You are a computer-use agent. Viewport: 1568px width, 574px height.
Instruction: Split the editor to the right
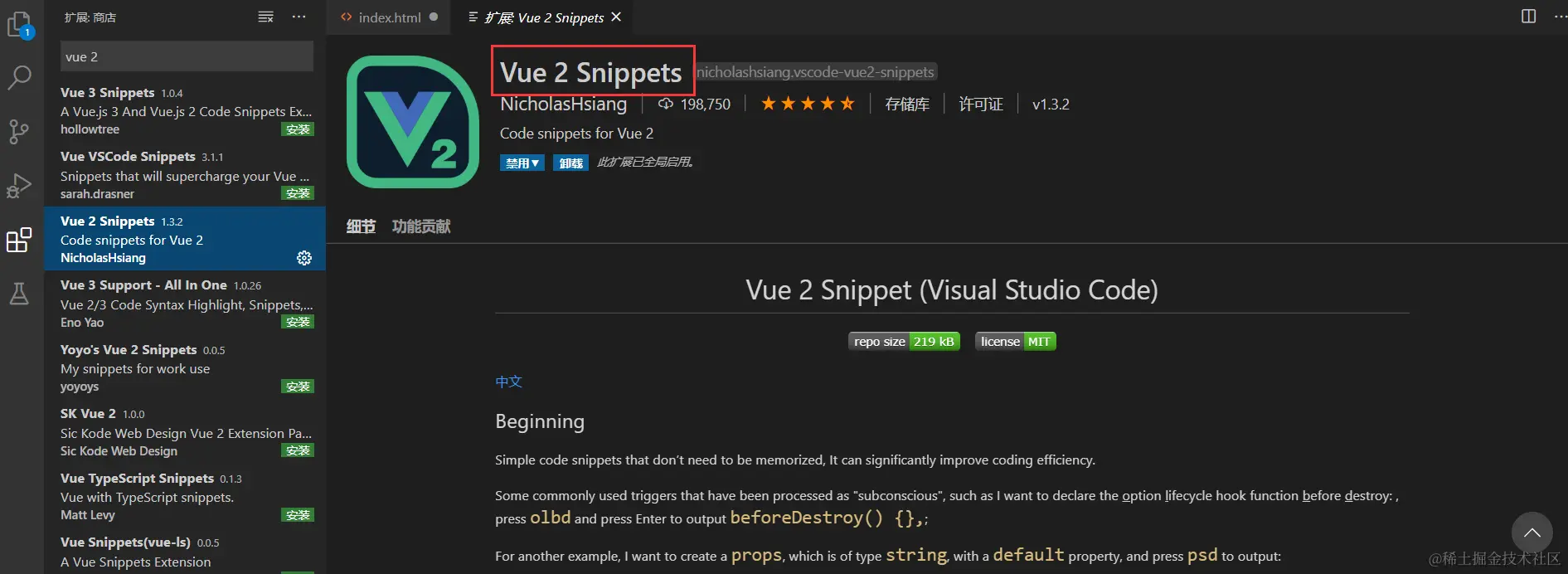click(1528, 17)
